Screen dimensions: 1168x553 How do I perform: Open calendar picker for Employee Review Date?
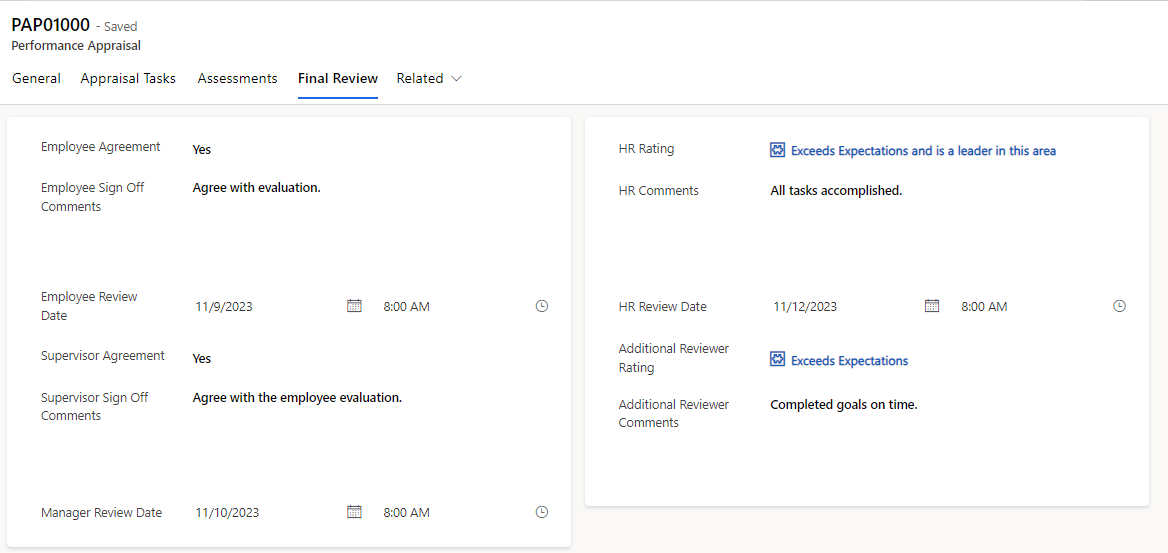(355, 306)
